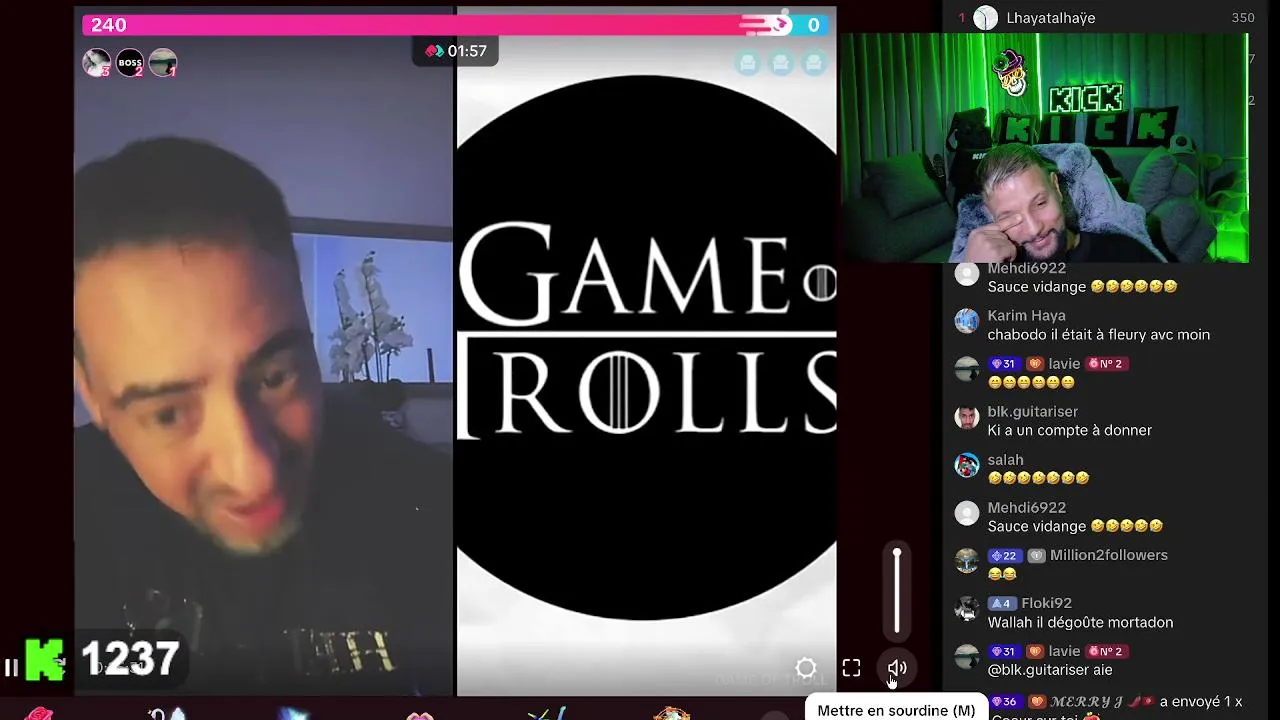Open the rank 1 top gifter avatar
This screenshot has height=720, width=1280.
pyautogui.click(x=163, y=63)
